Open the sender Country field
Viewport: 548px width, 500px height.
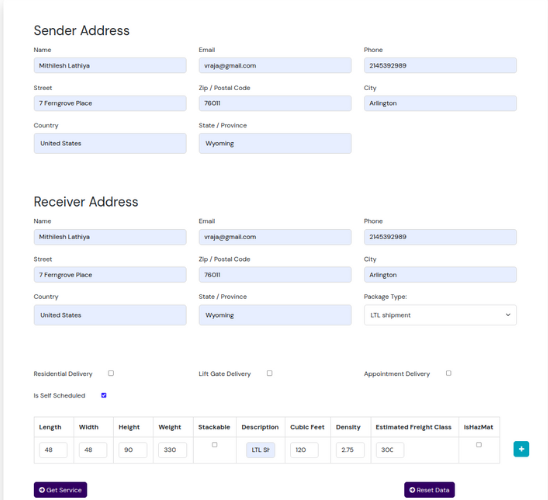pyautogui.click(x=110, y=143)
